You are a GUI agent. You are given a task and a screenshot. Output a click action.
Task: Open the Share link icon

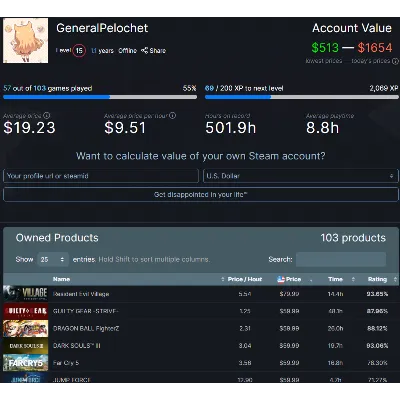[144, 50]
